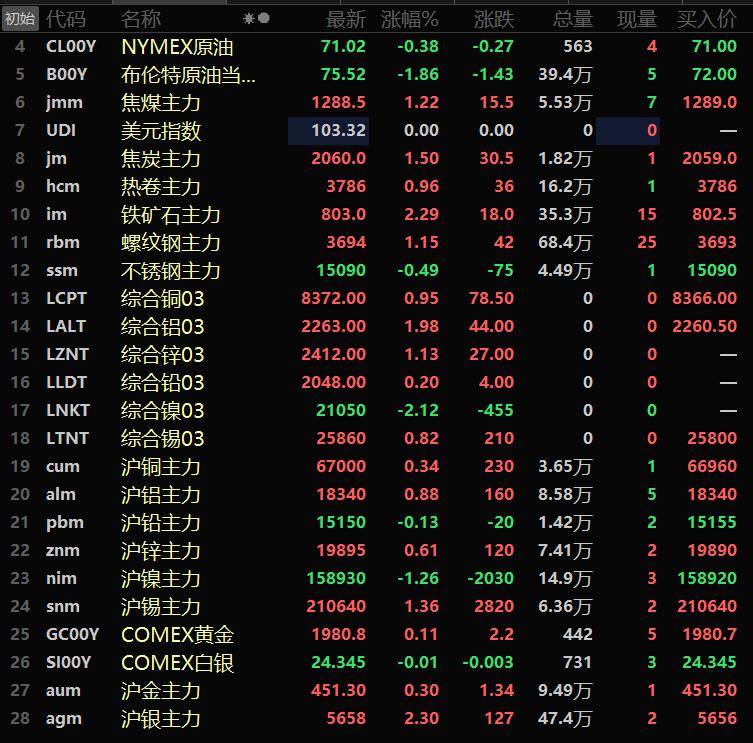Select the NYMEX原油 row
The height and width of the screenshot is (743, 753).
[376, 47]
